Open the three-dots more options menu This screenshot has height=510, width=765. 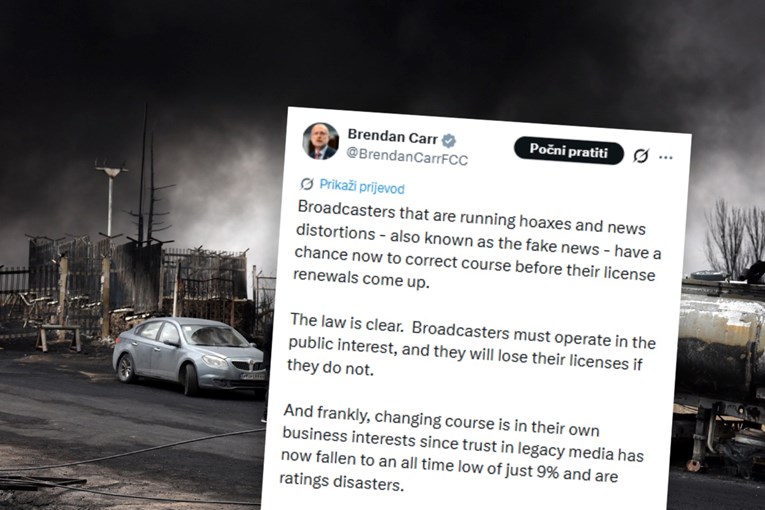665,157
